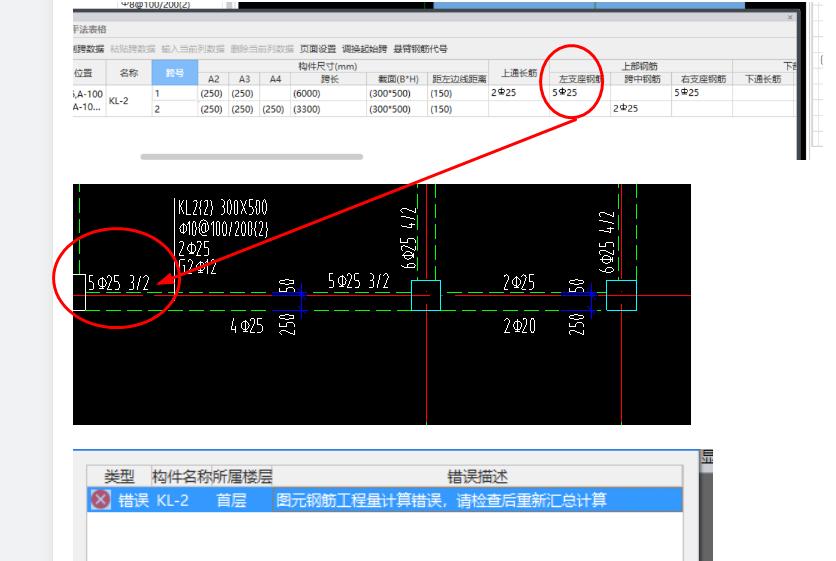Screen dimensions: 836x561
Task: Click the 错误描述 column header
Action: pos(478,476)
